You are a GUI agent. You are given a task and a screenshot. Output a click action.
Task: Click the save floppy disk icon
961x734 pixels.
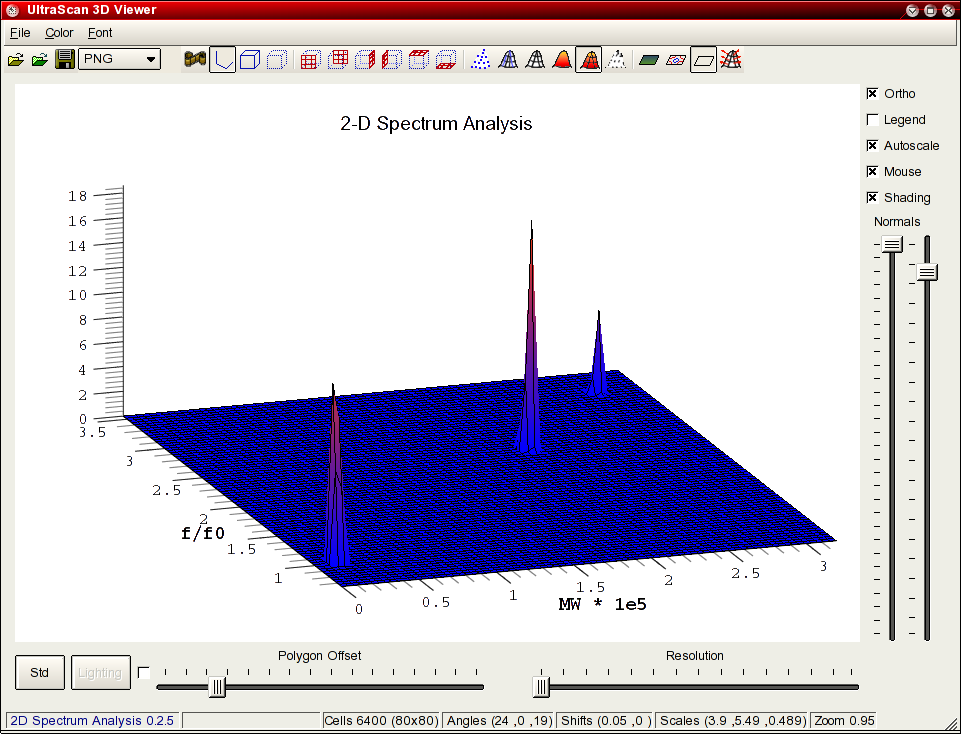(64, 60)
